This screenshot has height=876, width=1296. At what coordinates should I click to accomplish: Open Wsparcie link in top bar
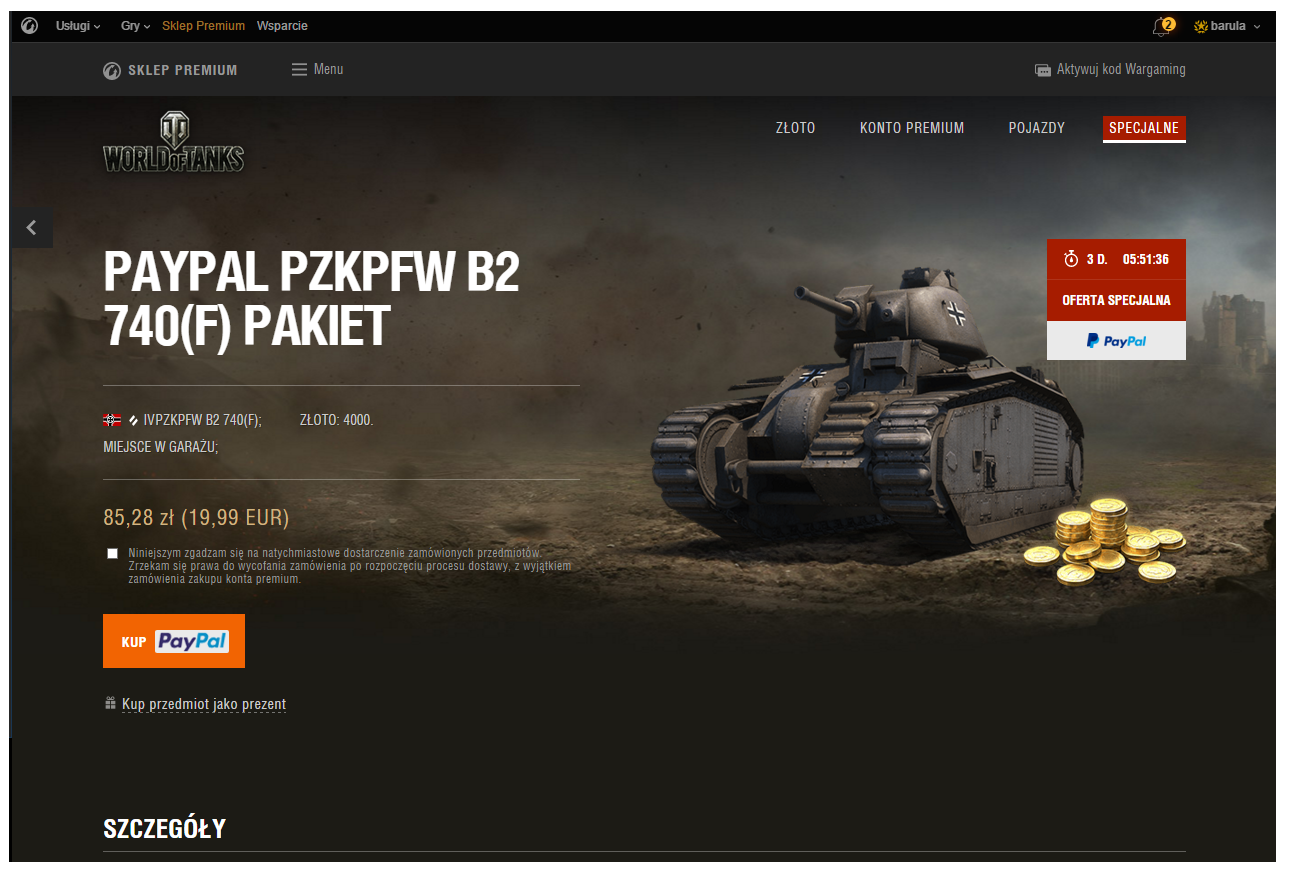[282, 26]
